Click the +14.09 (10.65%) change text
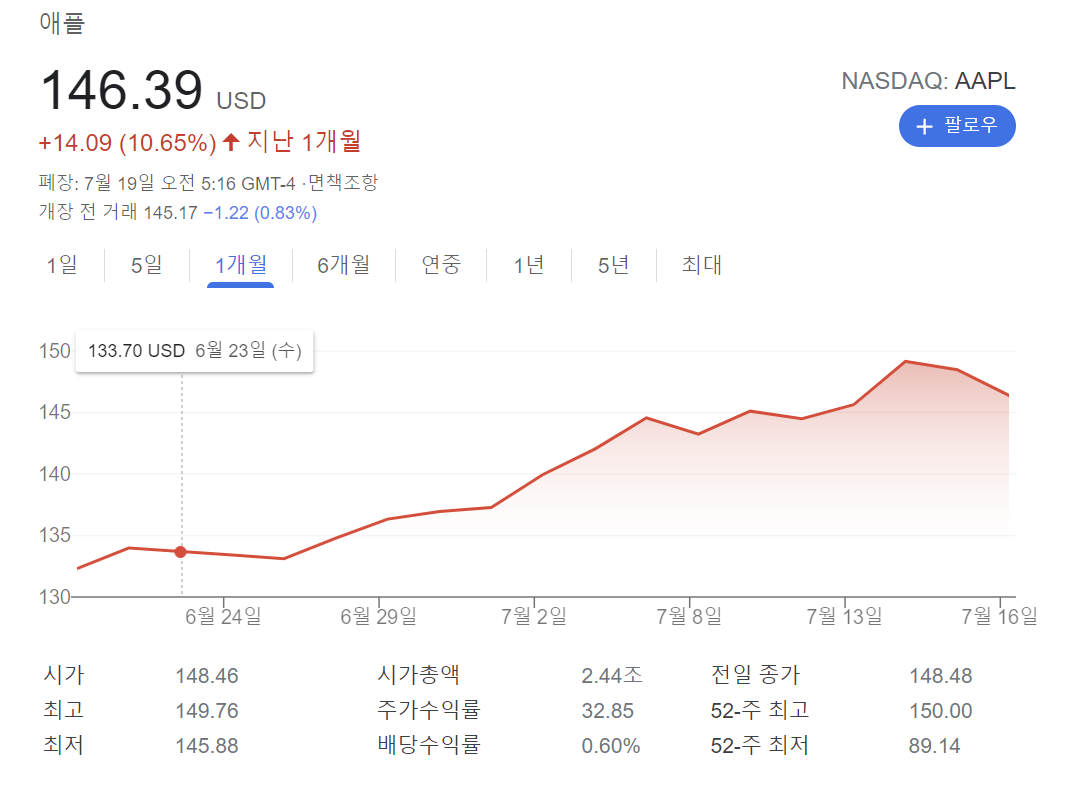 [128, 143]
